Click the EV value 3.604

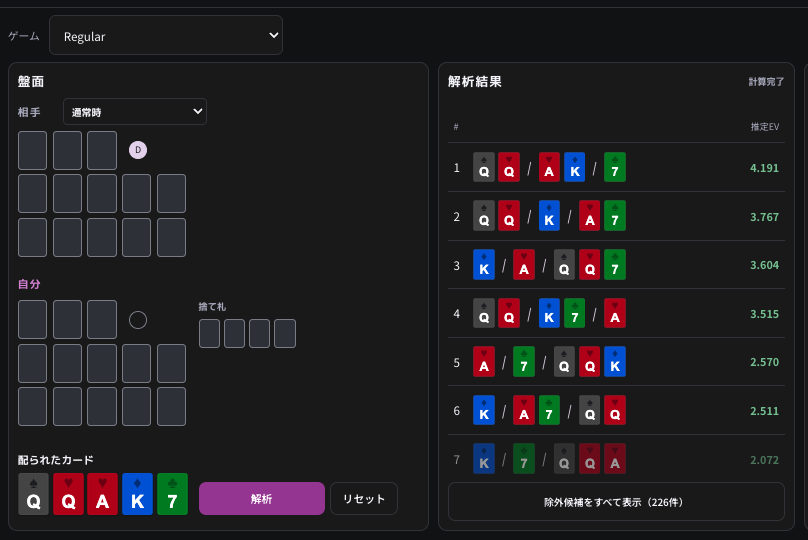(x=764, y=265)
